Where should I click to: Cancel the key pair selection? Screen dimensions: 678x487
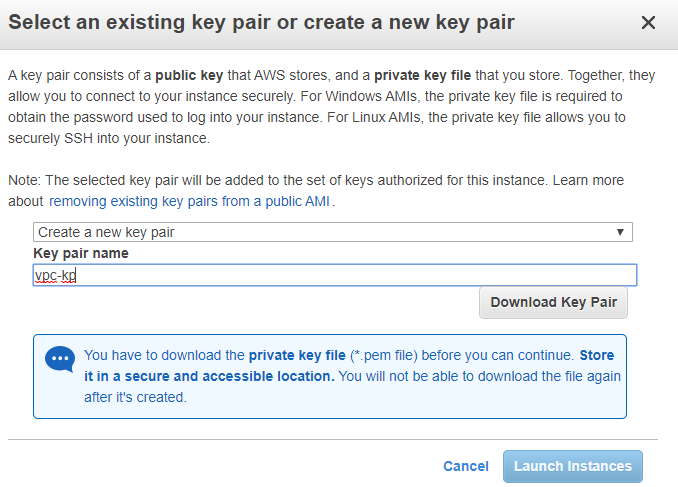pos(466,466)
